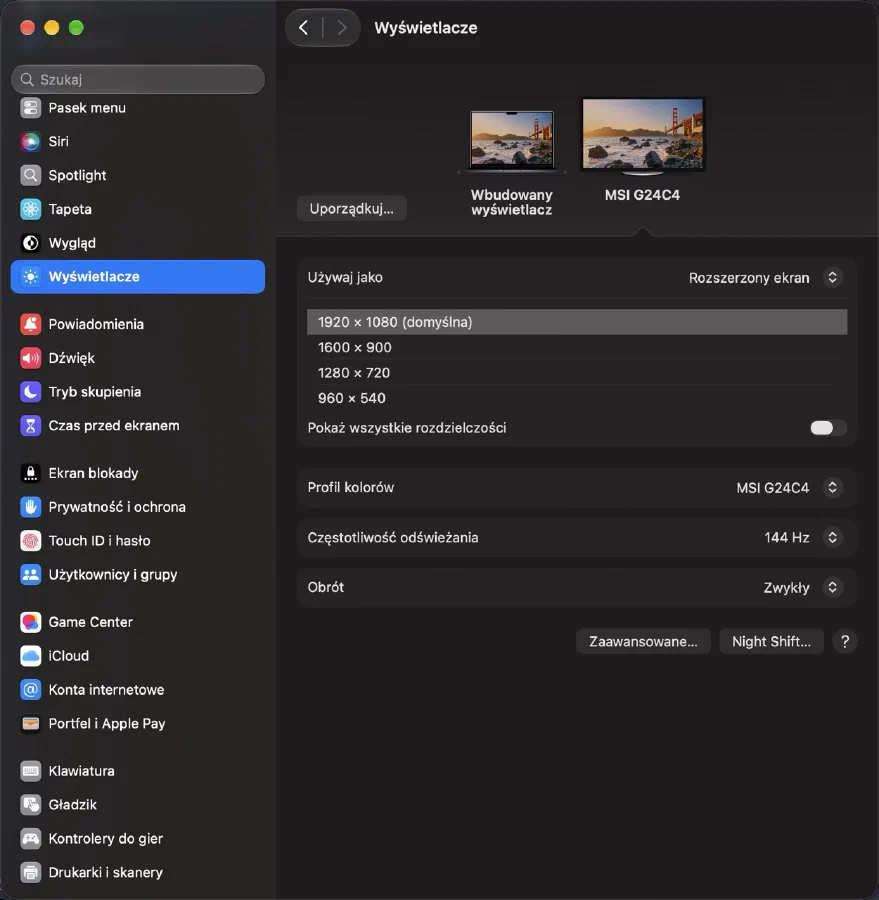Close the window with red button
This screenshot has height=900, width=879.
[x=28, y=28]
